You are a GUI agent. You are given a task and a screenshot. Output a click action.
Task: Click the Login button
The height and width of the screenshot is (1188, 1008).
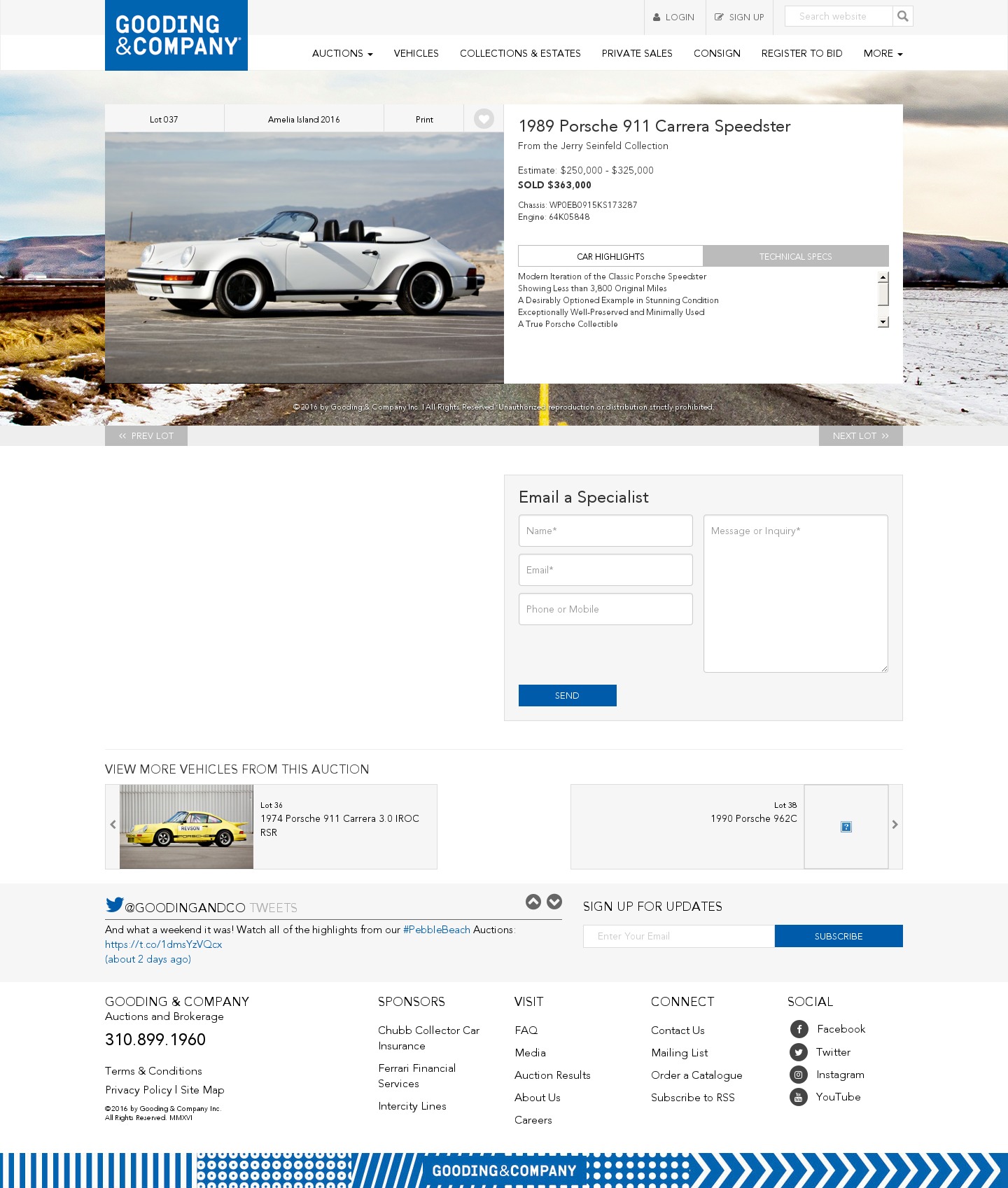(x=674, y=18)
